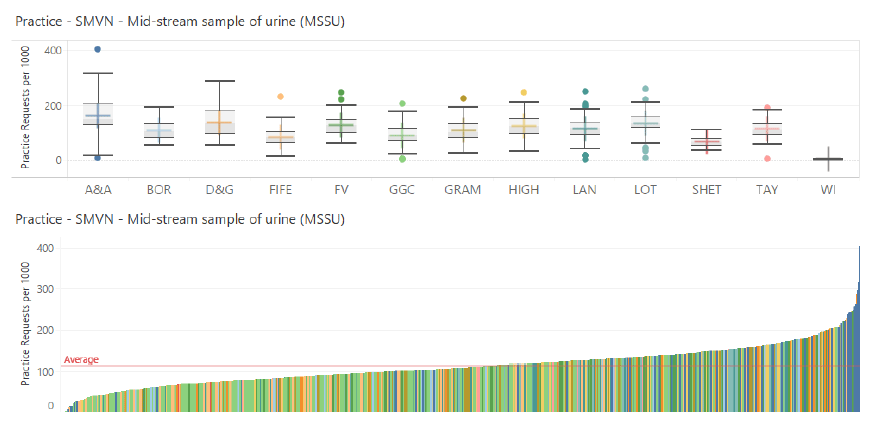The height and width of the screenshot is (423, 874).
Task: Click the HIGH yellow outlier dot
Action: pos(524,93)
